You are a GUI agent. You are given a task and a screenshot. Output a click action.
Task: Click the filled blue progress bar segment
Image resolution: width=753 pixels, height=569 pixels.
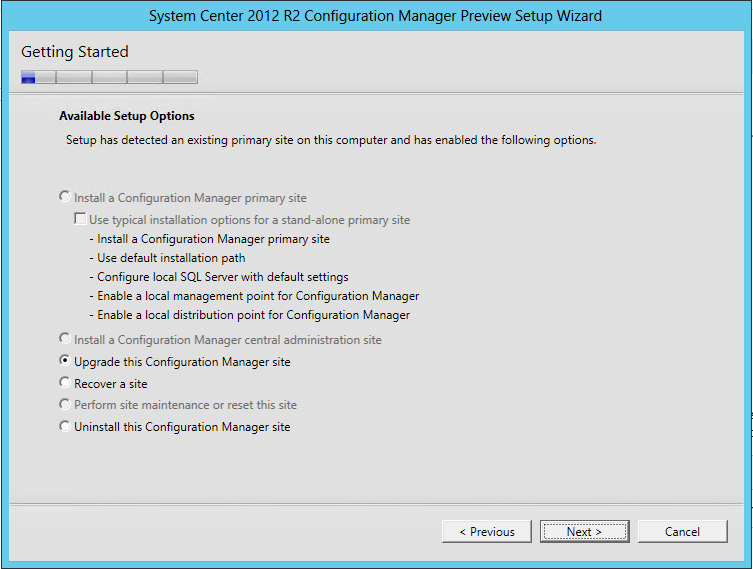tap(28, 77)
